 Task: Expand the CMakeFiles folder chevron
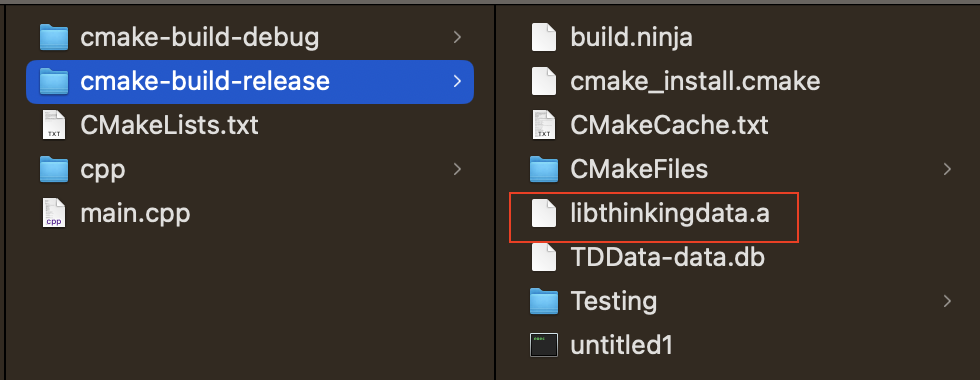pos(948,169)
